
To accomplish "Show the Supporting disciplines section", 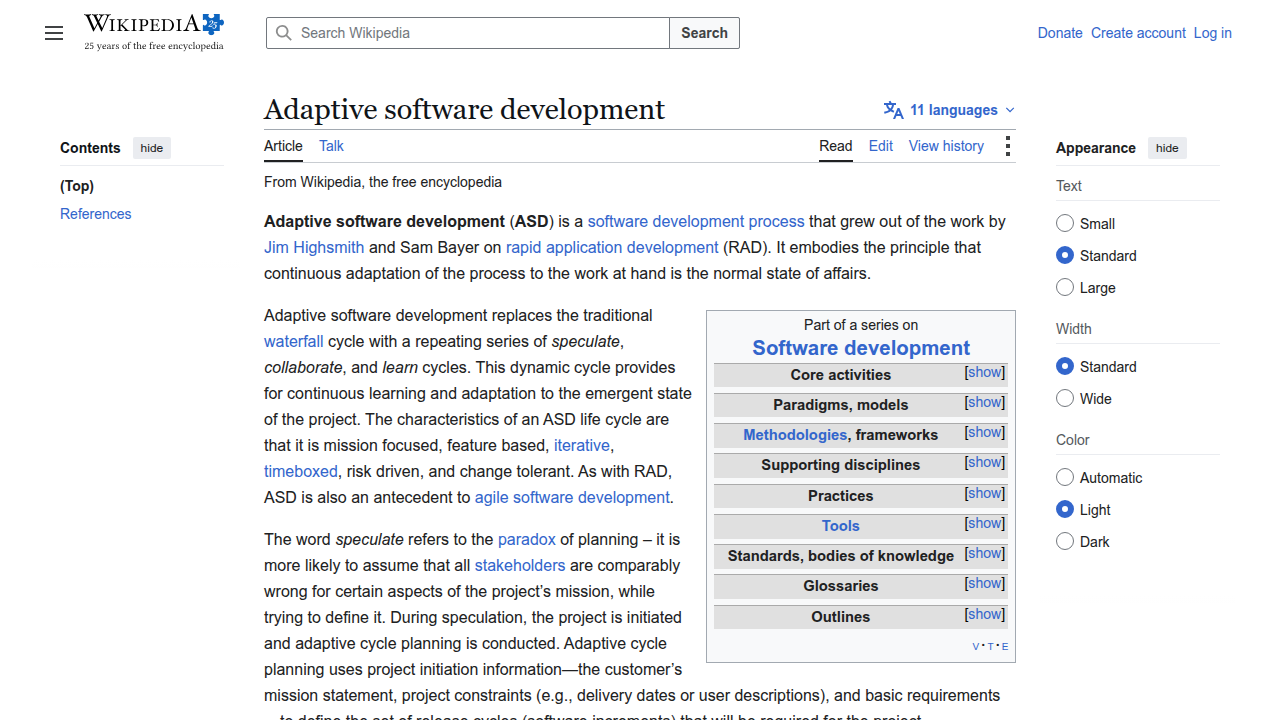I will pos(985,462).
